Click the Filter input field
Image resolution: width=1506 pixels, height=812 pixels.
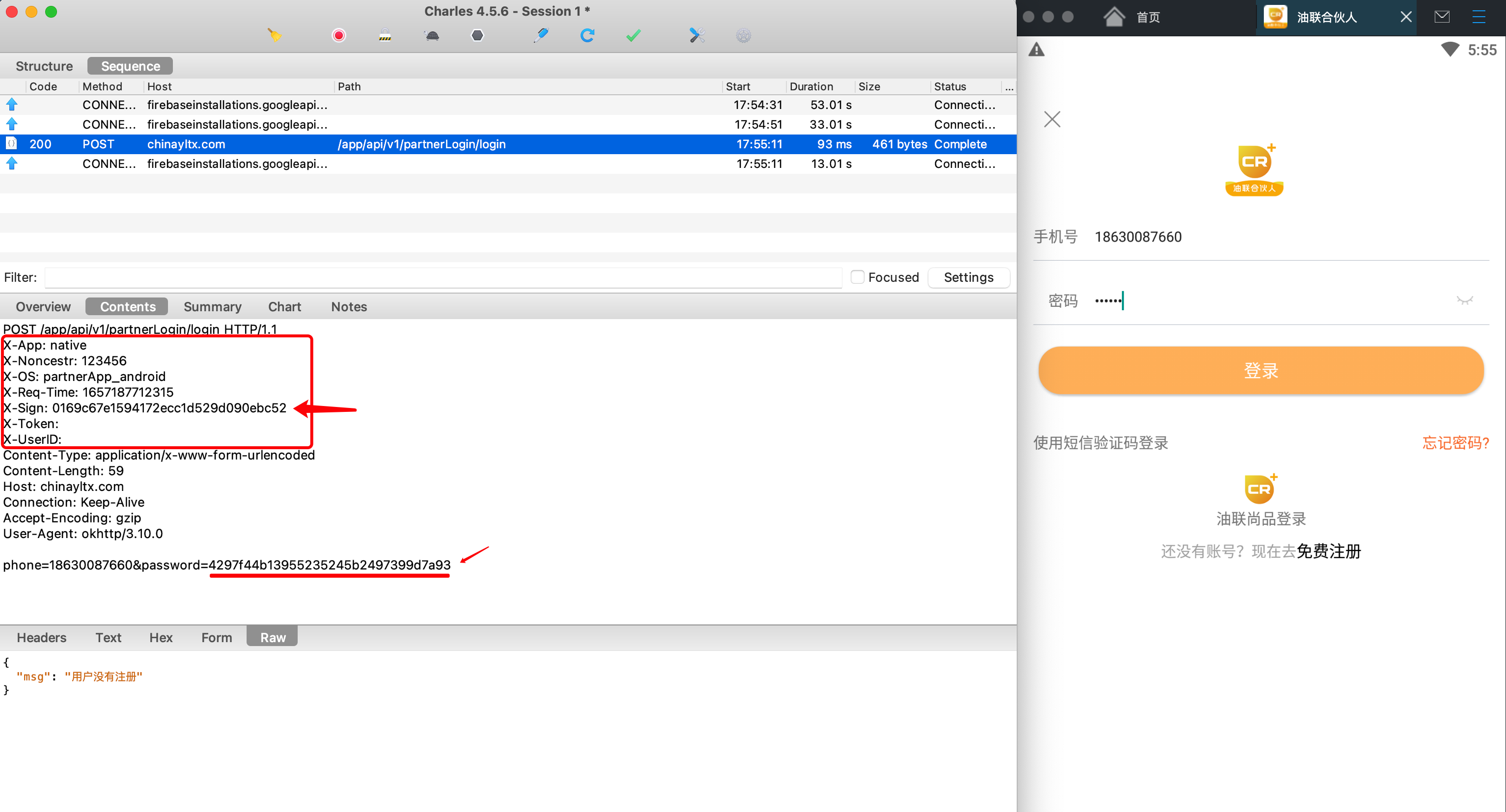coord(443,277)
